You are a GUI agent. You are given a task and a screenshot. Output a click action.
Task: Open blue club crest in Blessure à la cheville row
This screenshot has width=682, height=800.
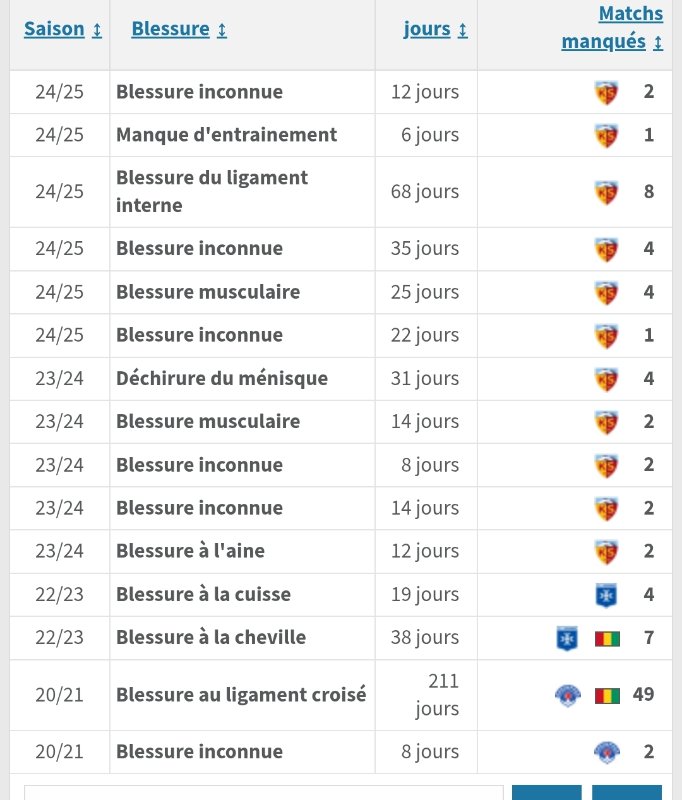tap(567, 638)
